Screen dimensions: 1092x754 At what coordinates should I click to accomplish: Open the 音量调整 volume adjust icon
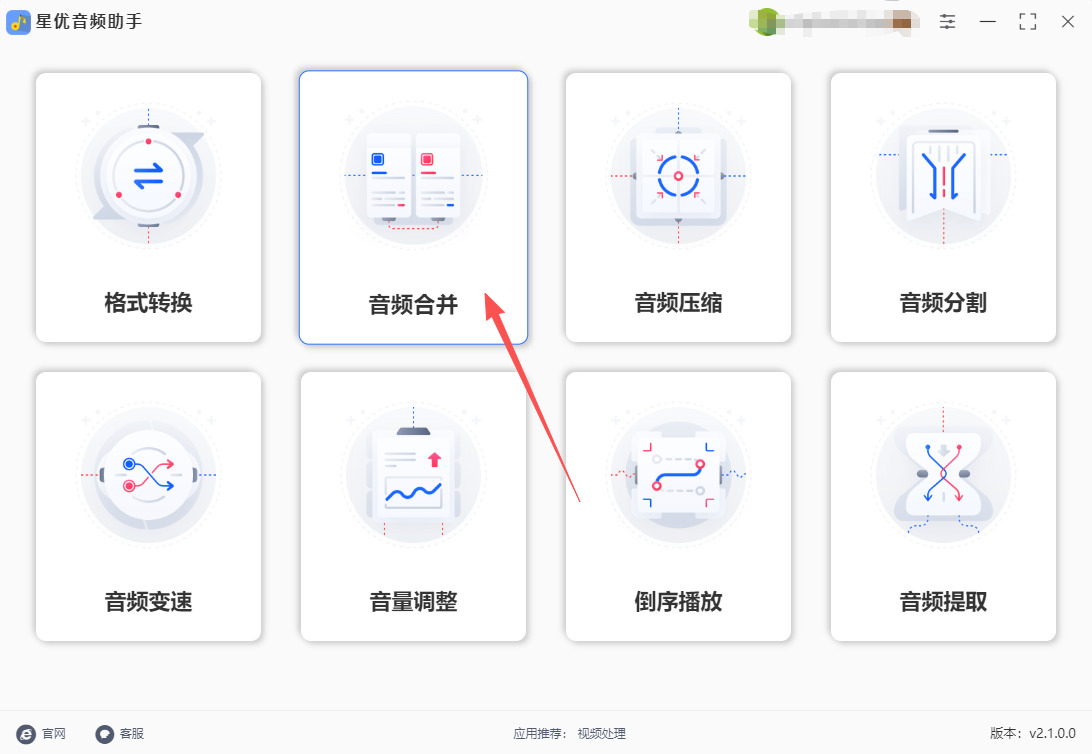click(x=414, y=474)
